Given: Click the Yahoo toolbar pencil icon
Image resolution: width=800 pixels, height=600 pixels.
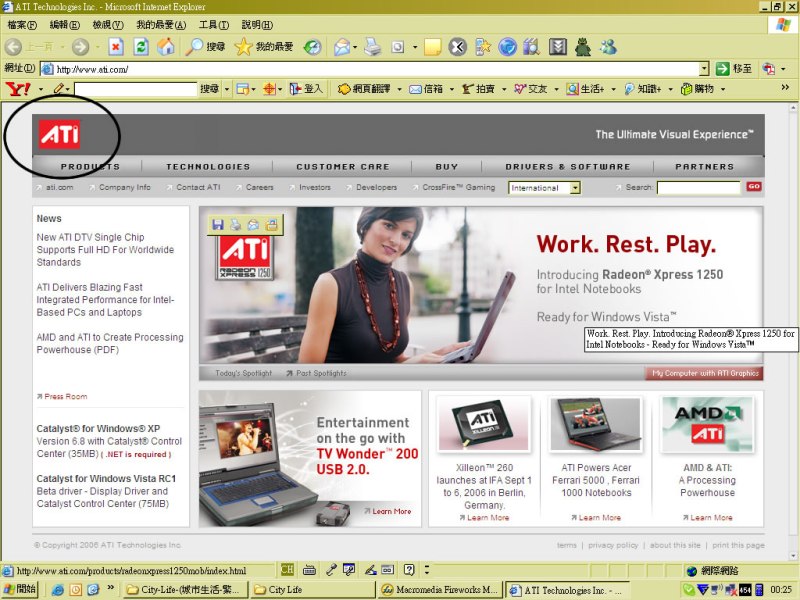Looking at the screenshot, I should 59,89.
